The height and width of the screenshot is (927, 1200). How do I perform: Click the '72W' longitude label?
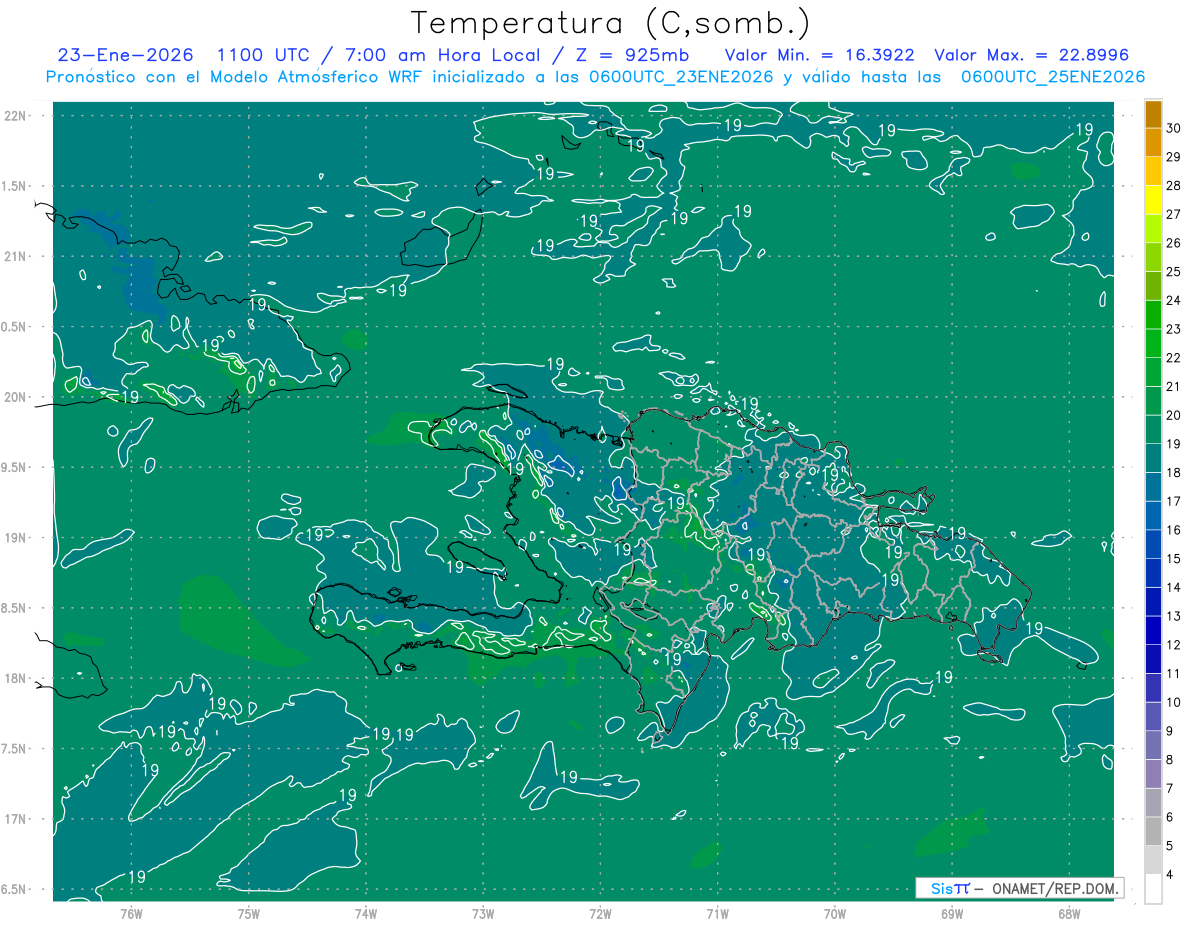pyautogui.click(x=601, y=913)
